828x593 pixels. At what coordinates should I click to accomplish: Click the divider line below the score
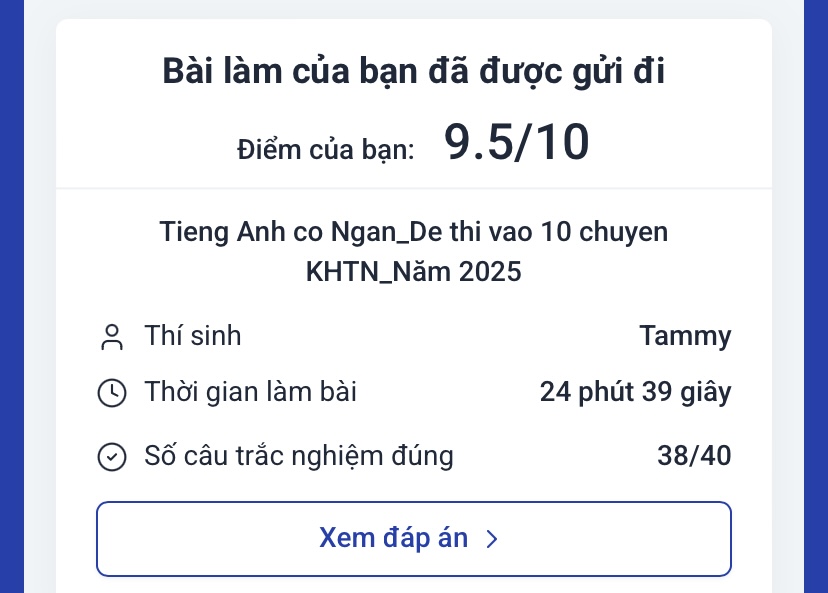click(x=413, y=188)
